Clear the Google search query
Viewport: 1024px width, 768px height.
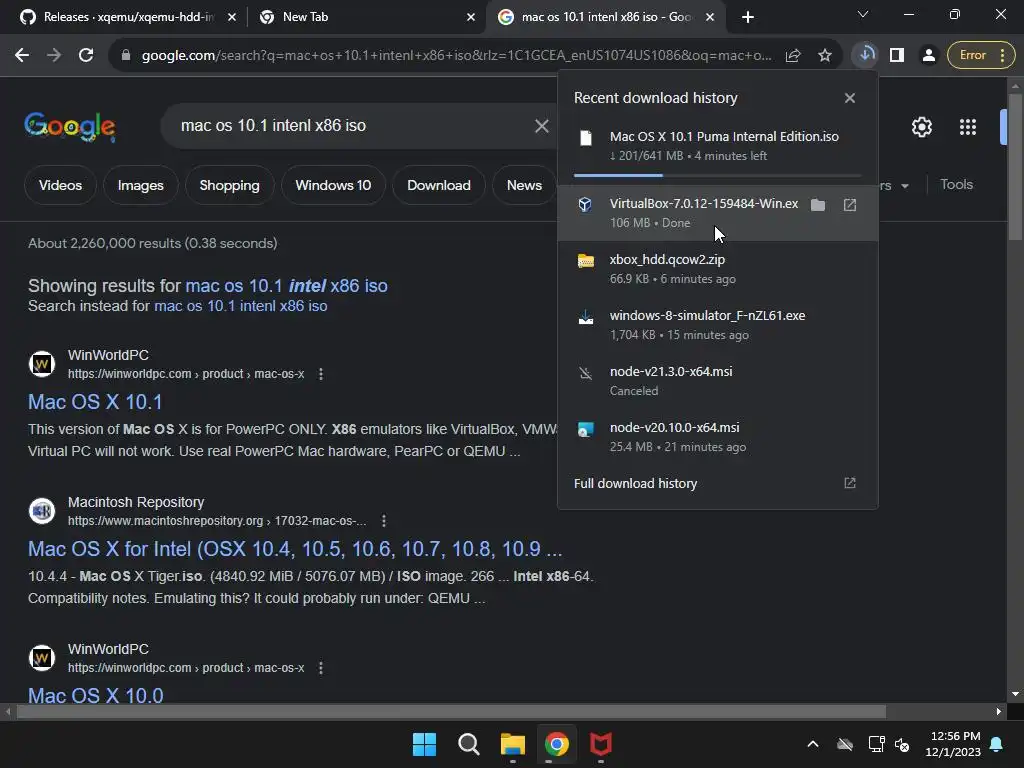pos(541,125)
